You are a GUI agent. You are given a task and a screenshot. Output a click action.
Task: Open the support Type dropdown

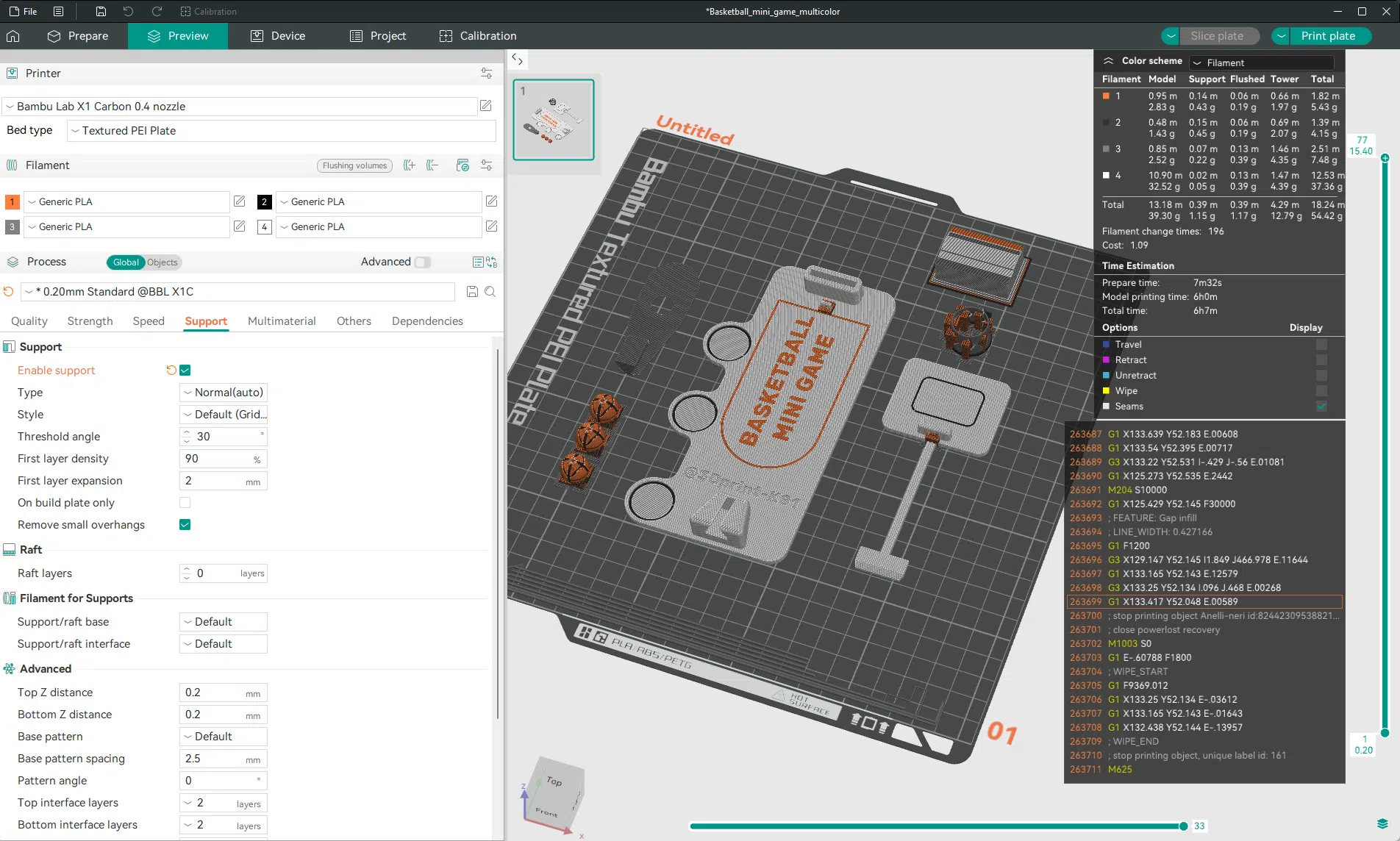[x=224, y=393]
